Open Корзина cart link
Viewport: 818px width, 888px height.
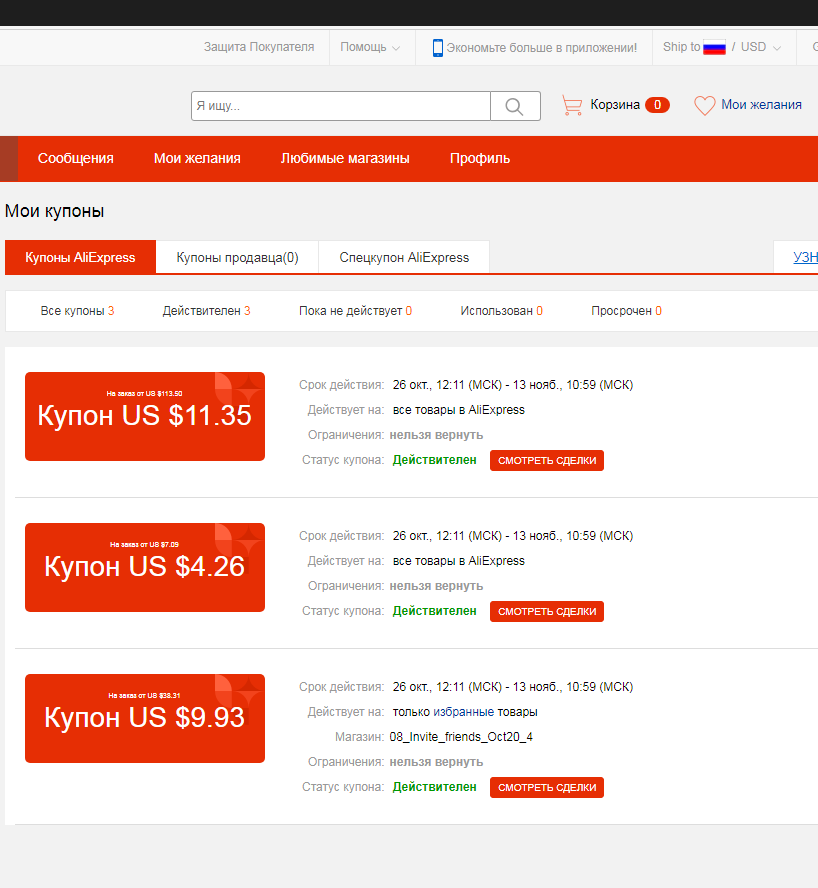click(x=615, y=105)
